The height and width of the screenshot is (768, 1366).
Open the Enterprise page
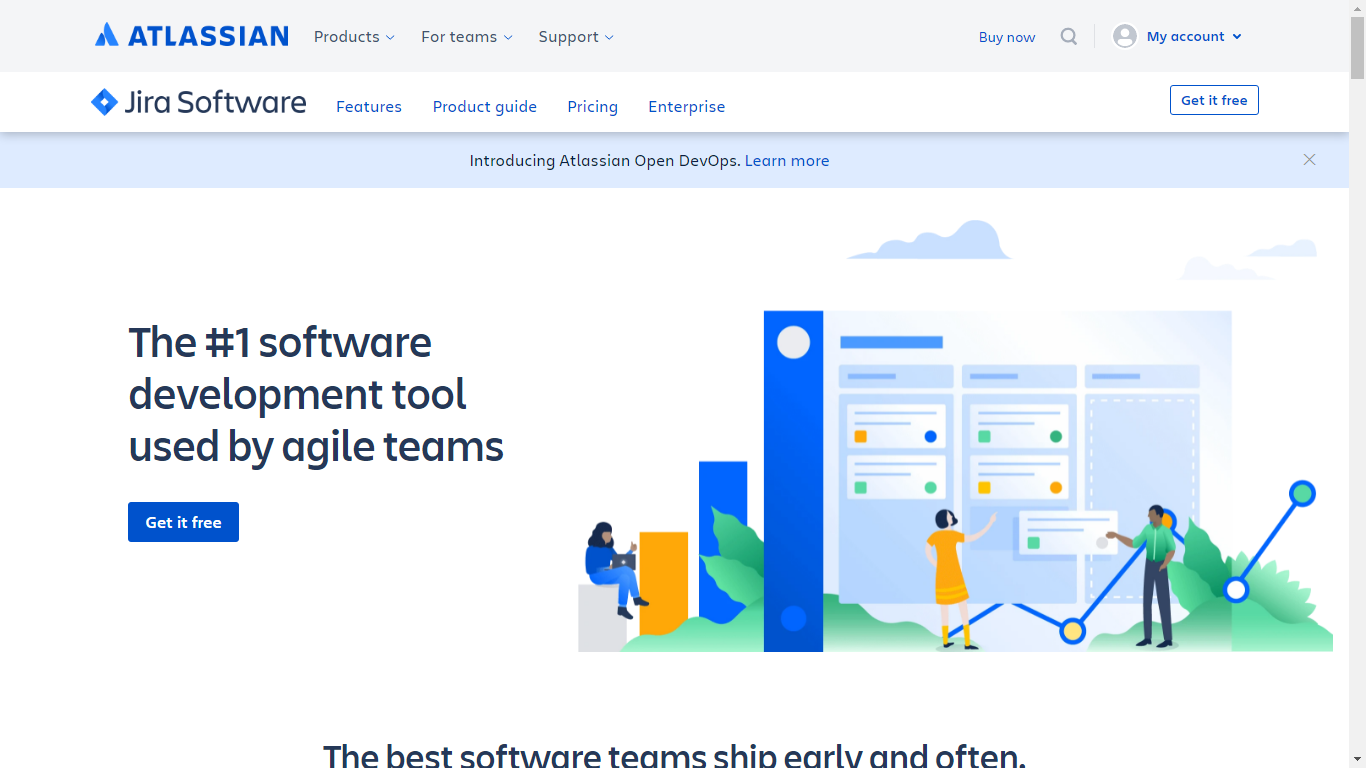point(686,106)
